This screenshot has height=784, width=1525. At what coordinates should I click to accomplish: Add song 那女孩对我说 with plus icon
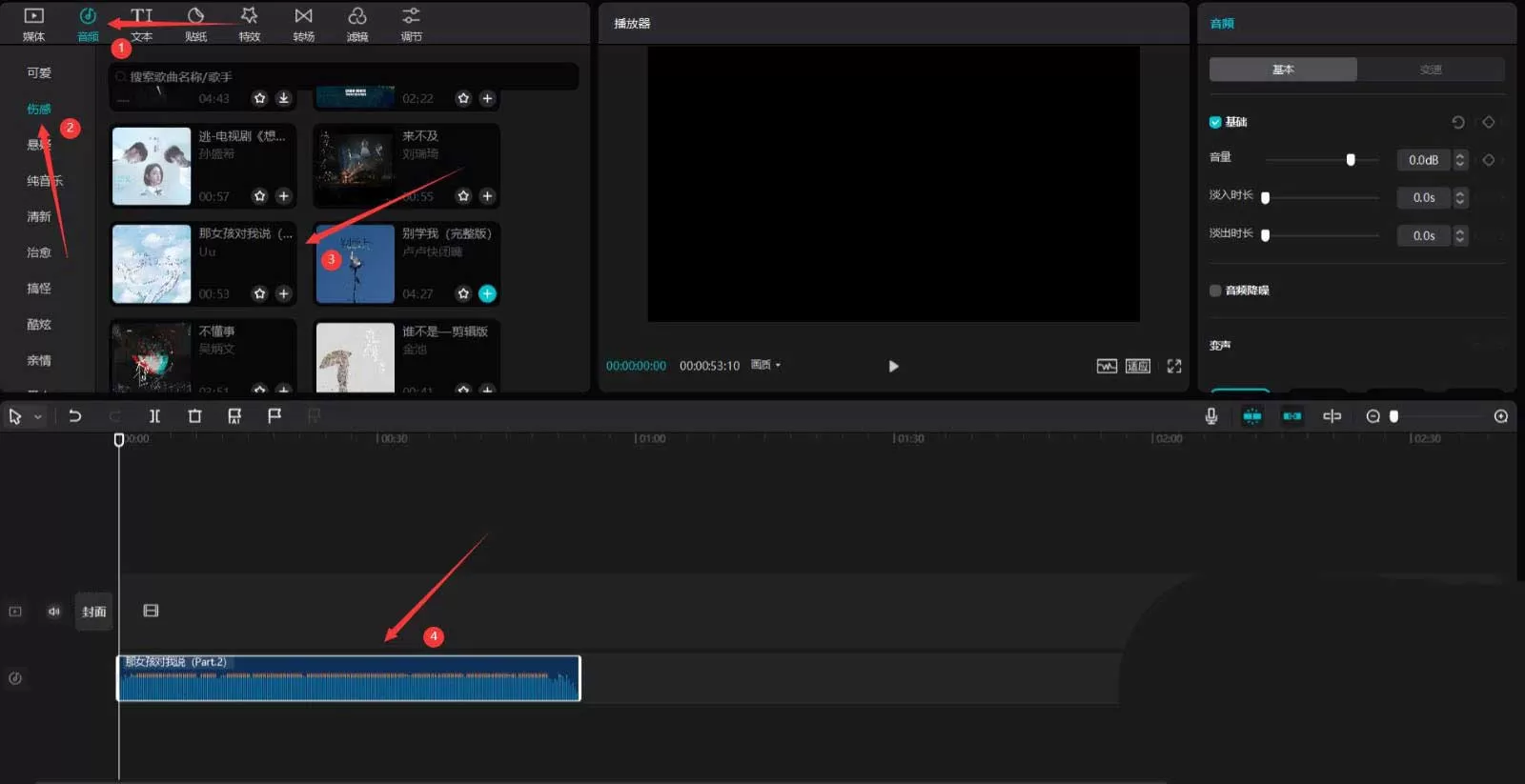pyautogui.click(x=283, y=293)
